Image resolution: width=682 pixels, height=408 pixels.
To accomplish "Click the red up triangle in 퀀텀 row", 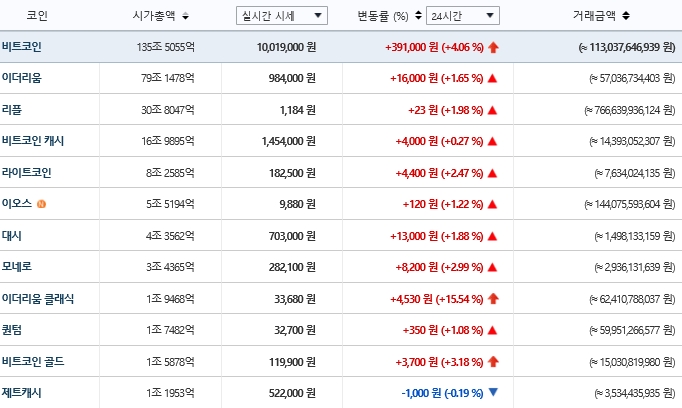I will point(492,331).
